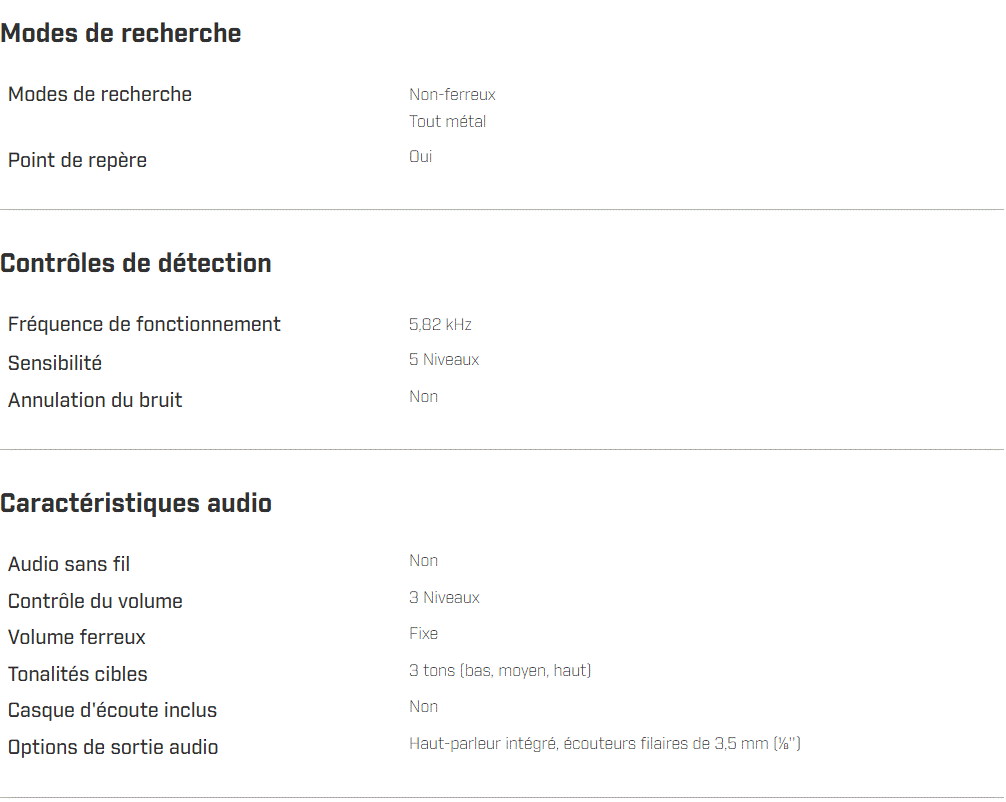Viewport: 1006px width, 802px height.
Task: Click the "Modes de recherche" section heading
Action: [121, 33]
